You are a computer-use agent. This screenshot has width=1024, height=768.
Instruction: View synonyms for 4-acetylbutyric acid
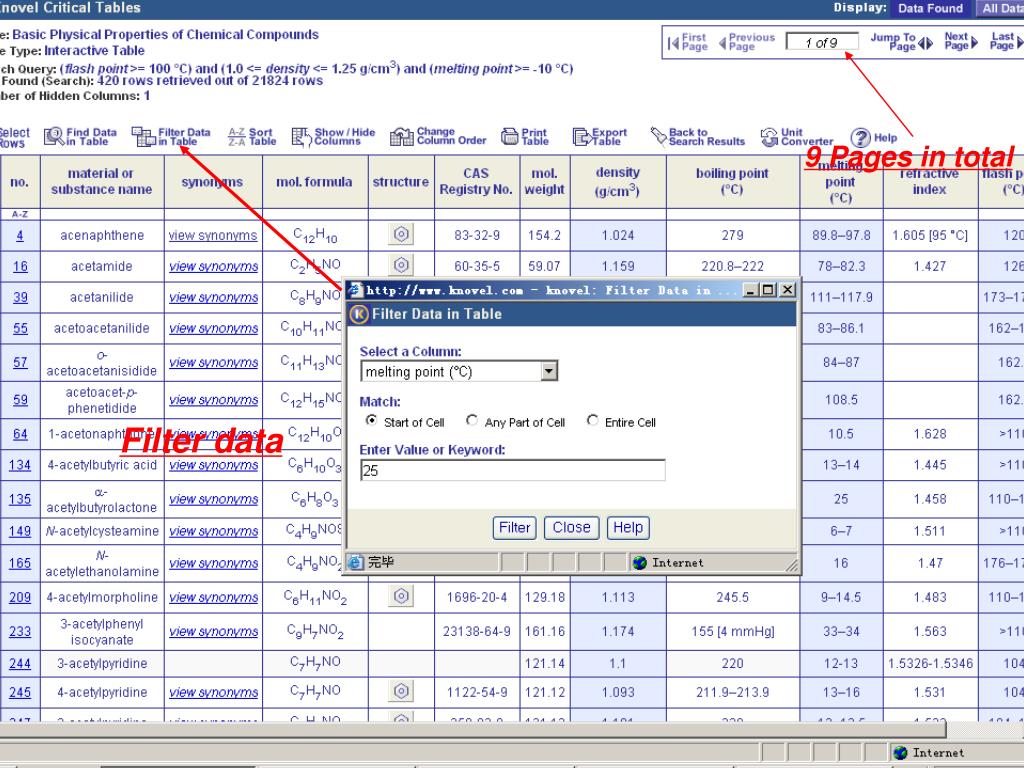click(214, 465)
